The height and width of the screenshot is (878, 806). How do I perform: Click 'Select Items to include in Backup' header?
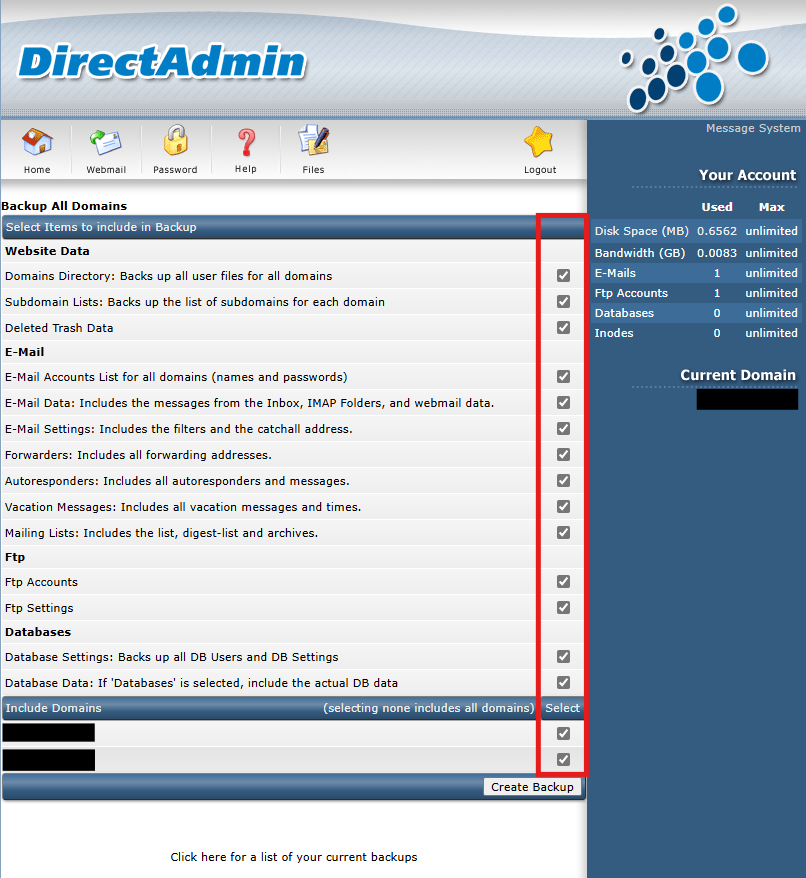click(101, 227)
